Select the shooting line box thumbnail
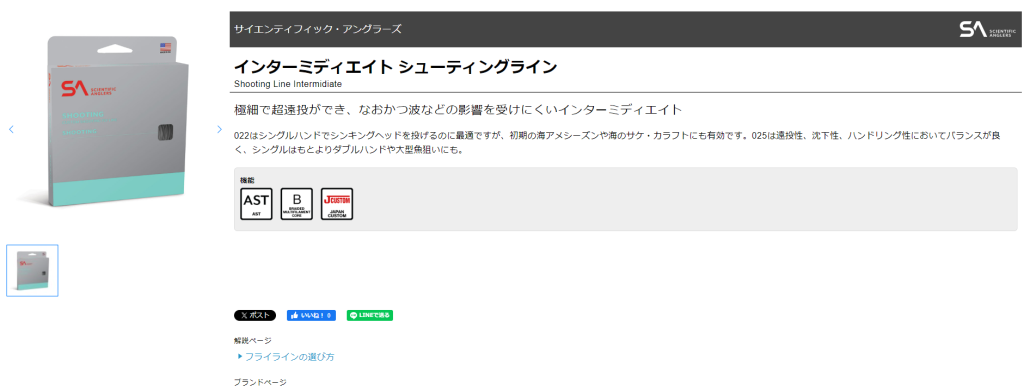This screenshot has height=391, width=1024. (x=33, y=270)
